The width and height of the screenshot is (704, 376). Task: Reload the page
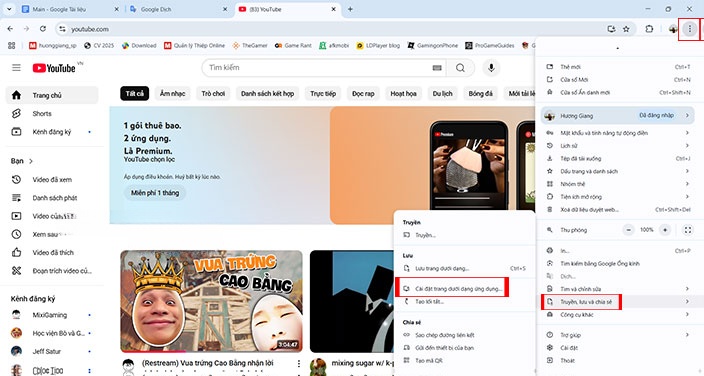tap(43, 29)
